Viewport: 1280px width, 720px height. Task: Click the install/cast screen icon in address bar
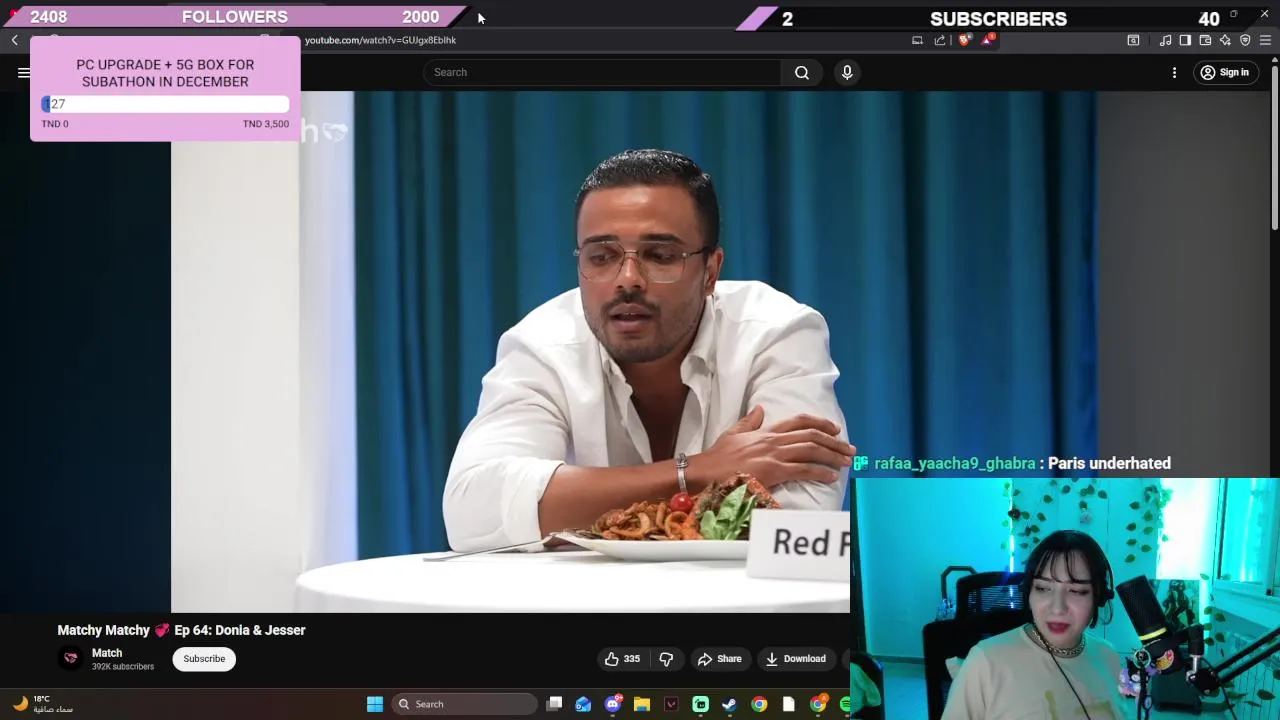click(x=917, y=40)
